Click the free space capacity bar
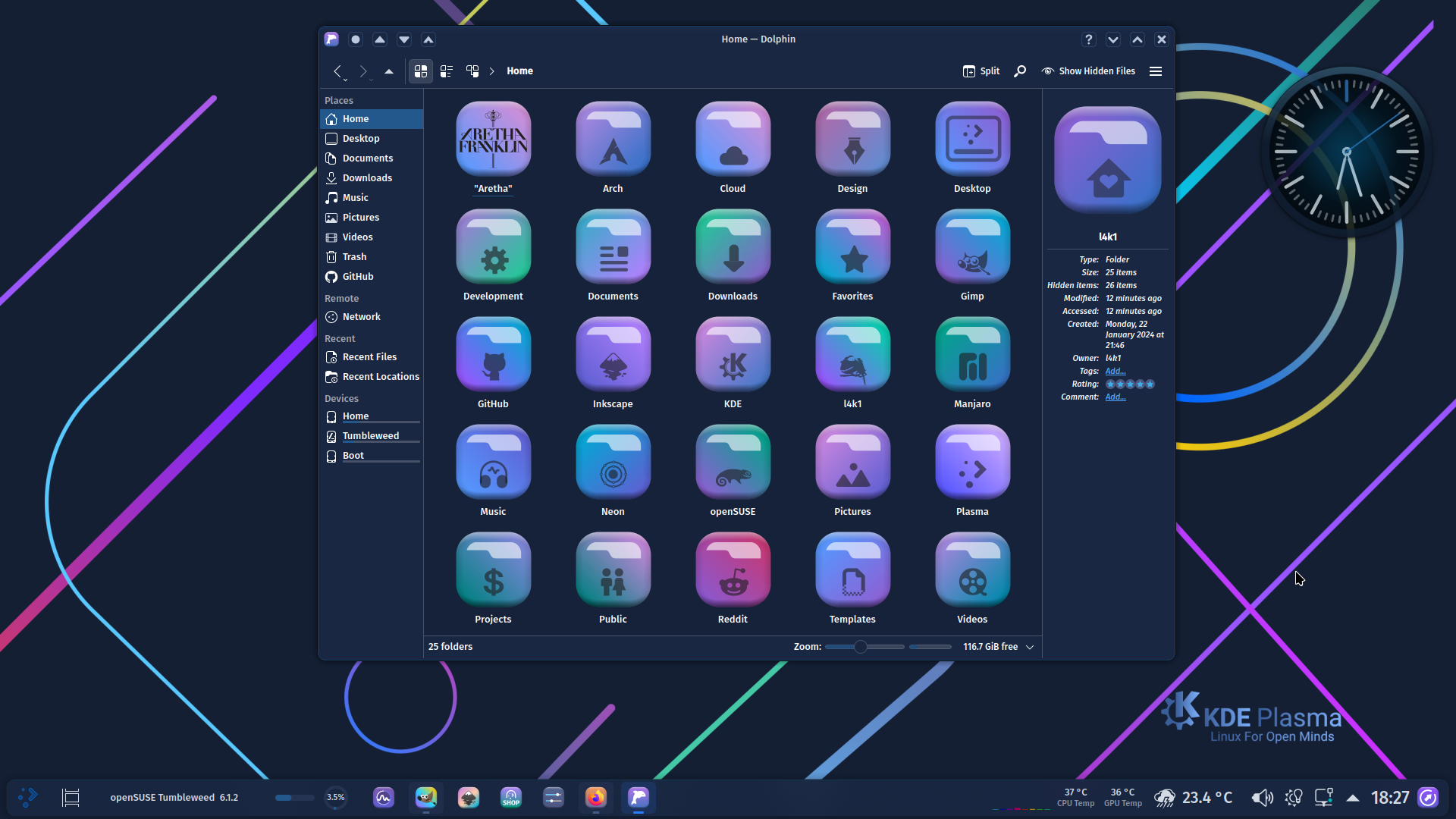 coord(930,647)
